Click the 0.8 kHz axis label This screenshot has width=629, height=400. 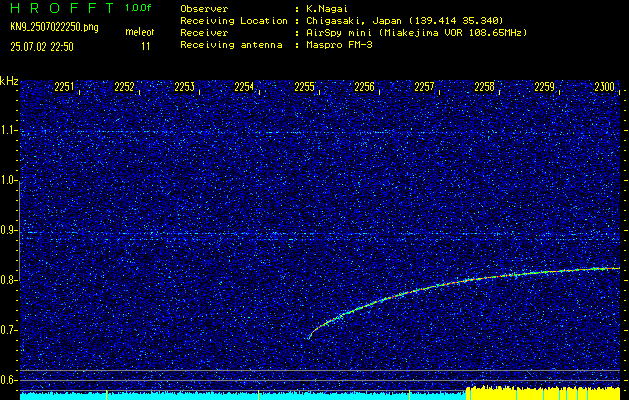point(7,280)
